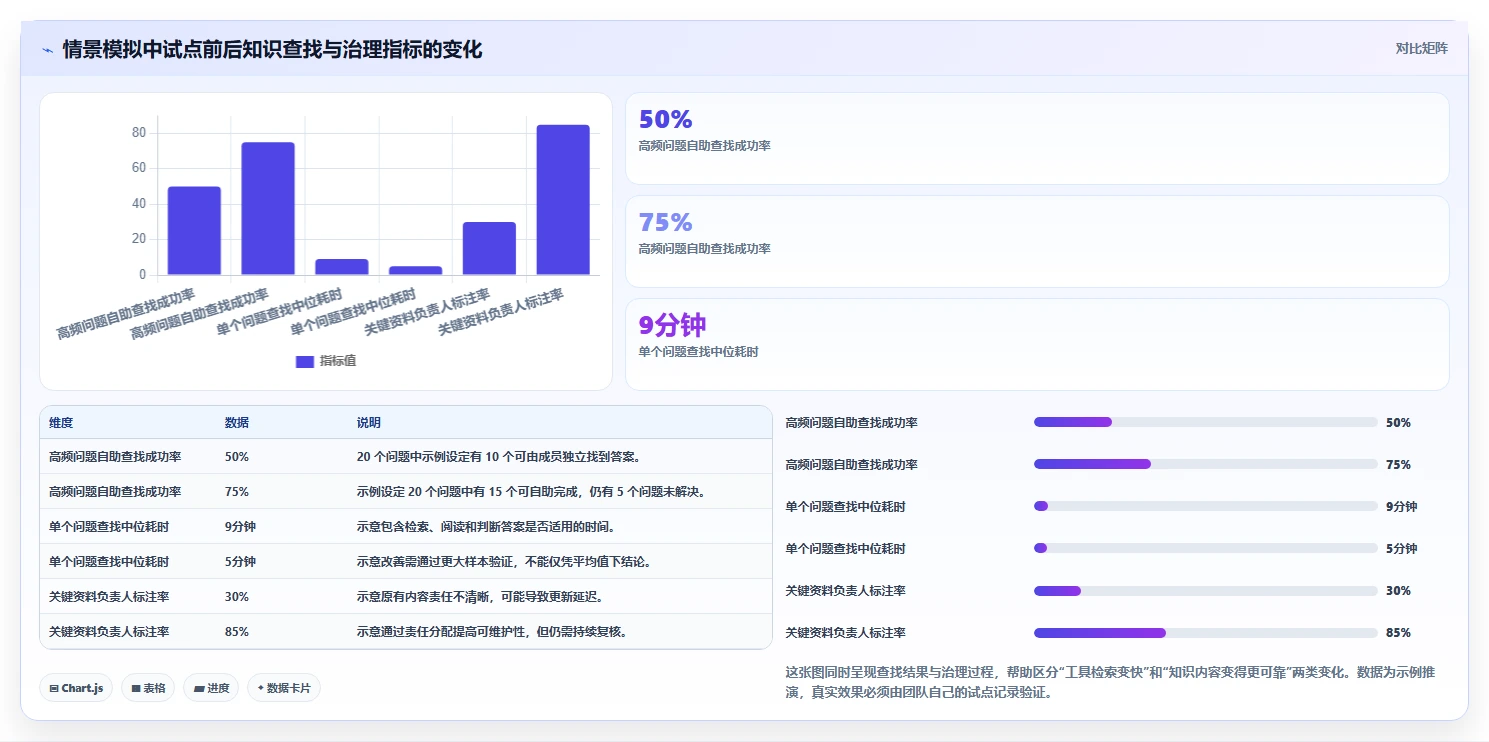Click the progress bar showing 5分钟
1489x742 pixels.
pyautogui.click(x=1206, y=548)
